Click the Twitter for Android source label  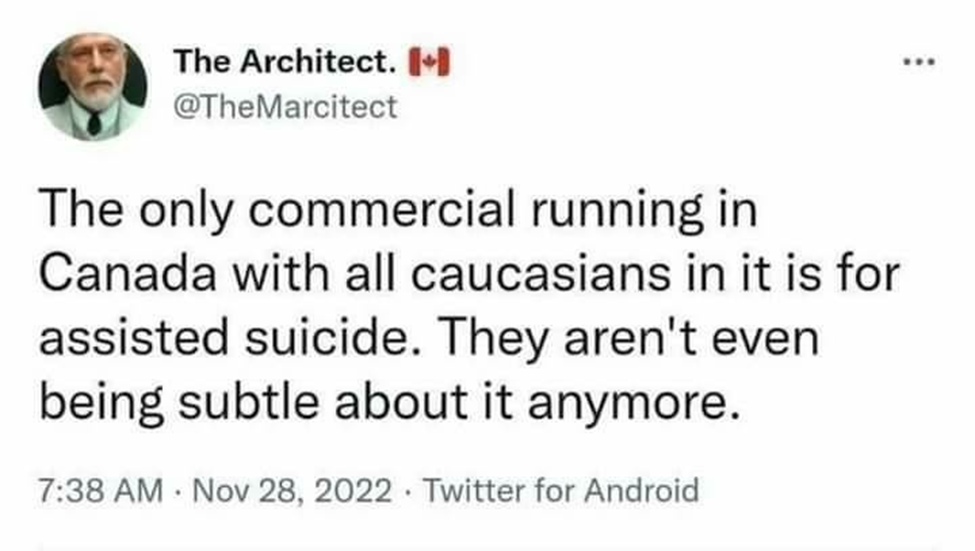[562, 491]
